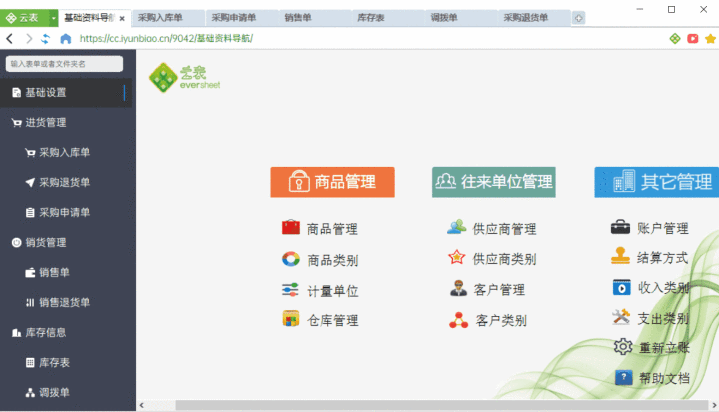Open the 客户管理 person icon
Screen dimensions: 719x412
pyautogui.click(x=458, y=289)
